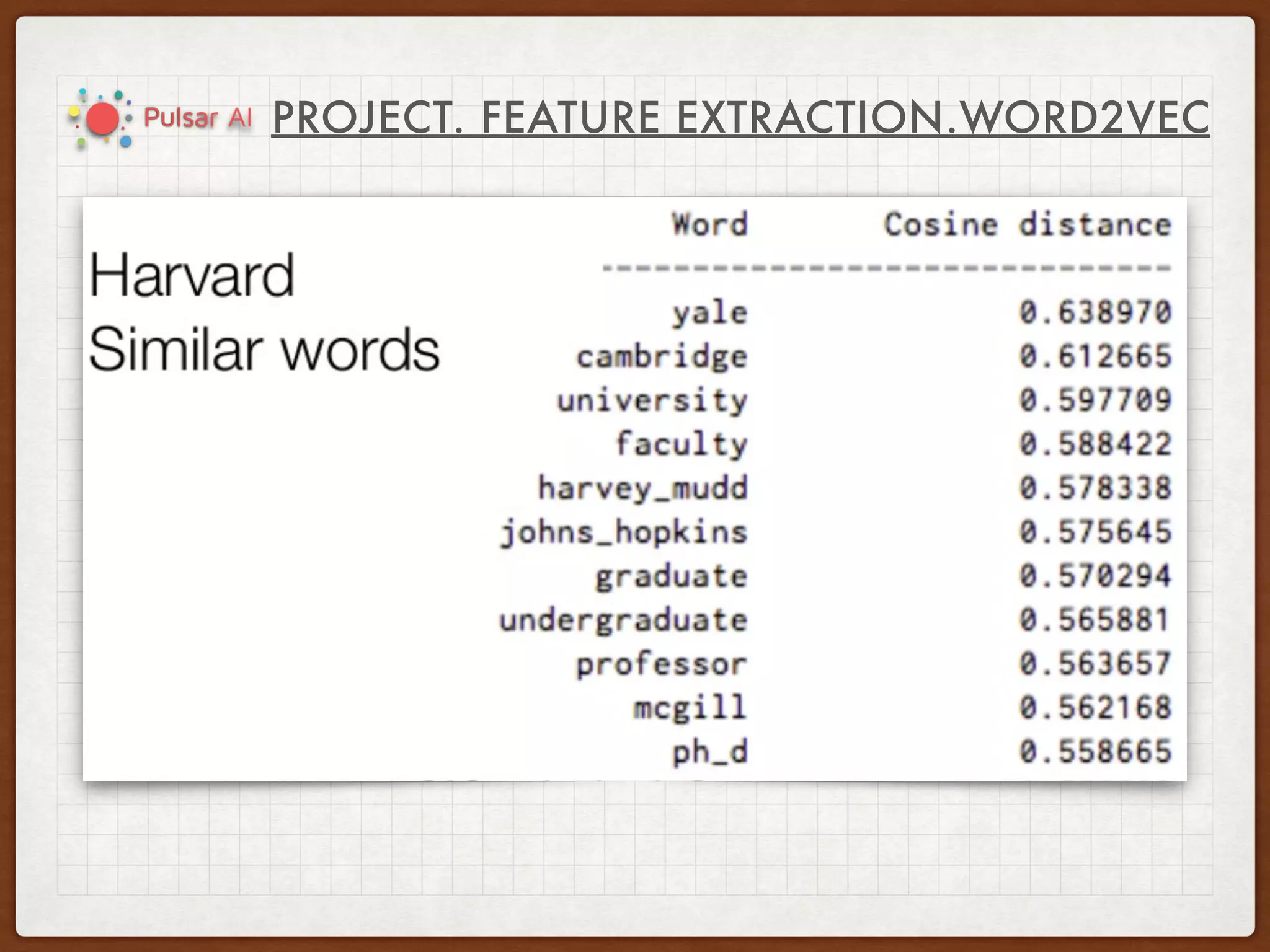
Task: Click the Word column header
Action: tap(710, 224)
